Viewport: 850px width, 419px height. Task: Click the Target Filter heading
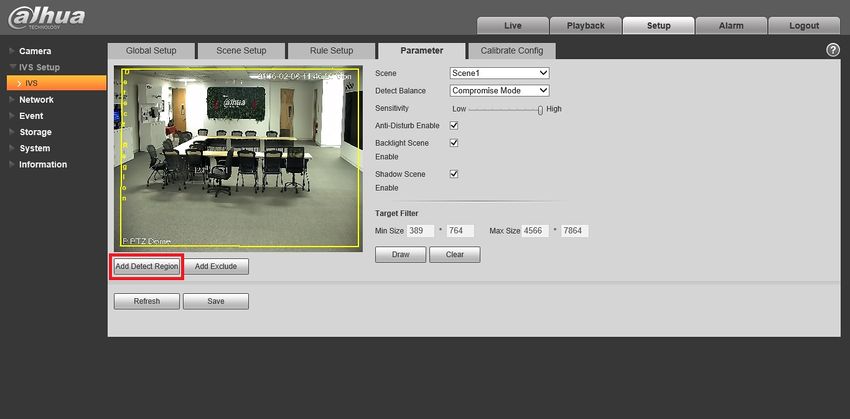(x=397, y=214)
